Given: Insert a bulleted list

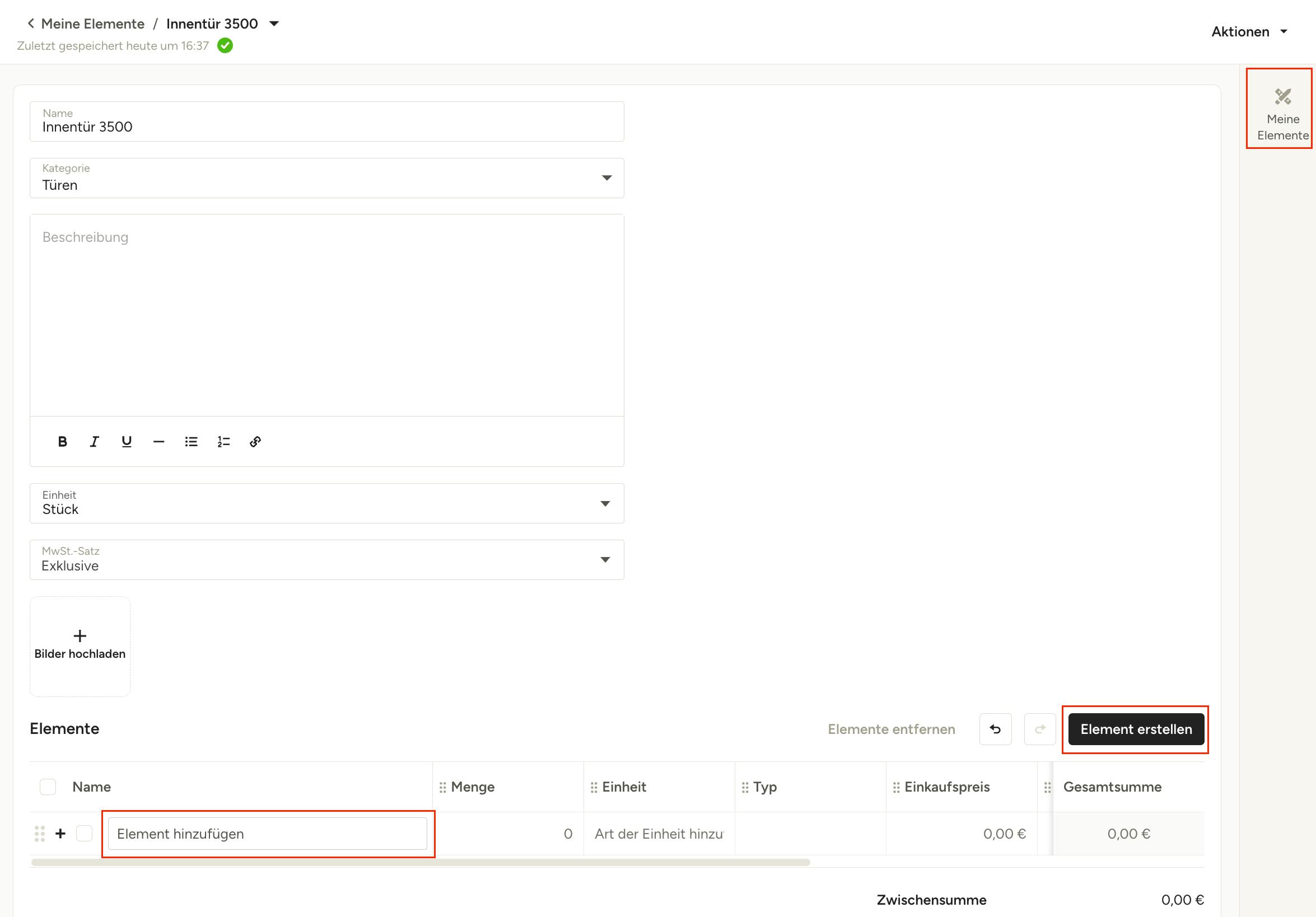Looking at the screenshot, I should coord(191,441).
